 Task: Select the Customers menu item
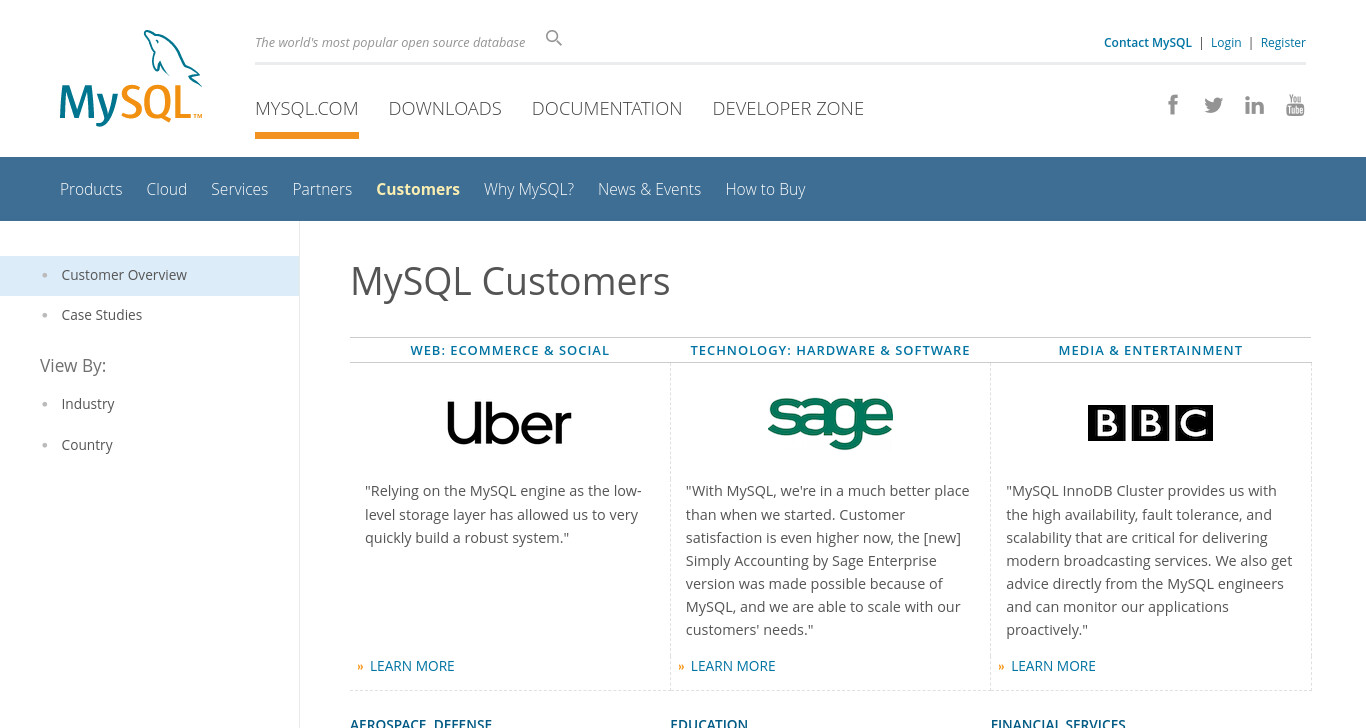tap(418, 189)
